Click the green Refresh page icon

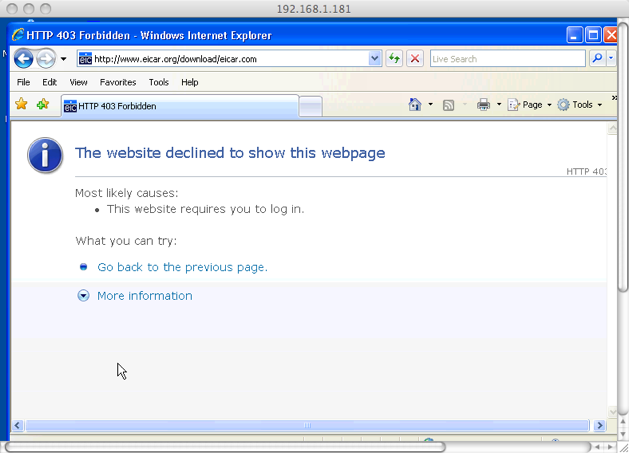click(x=394, y=59)
